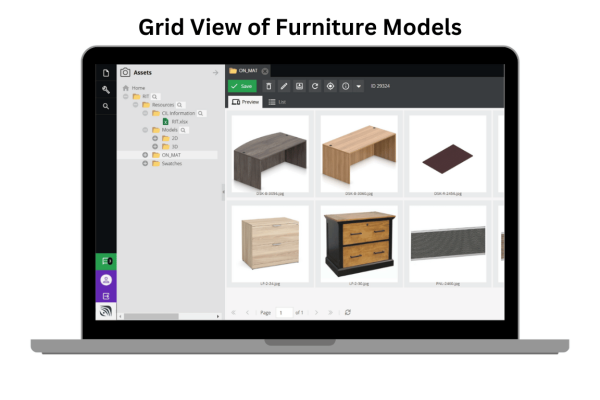
Task: Click the green Save button
Action: [x=242, y=86]
